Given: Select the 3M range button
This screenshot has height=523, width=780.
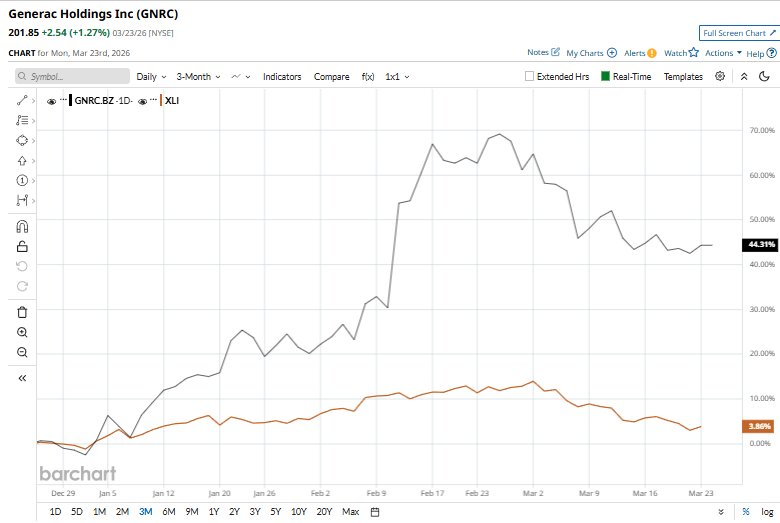Looking at the screenshot, I should pos(146,512).
